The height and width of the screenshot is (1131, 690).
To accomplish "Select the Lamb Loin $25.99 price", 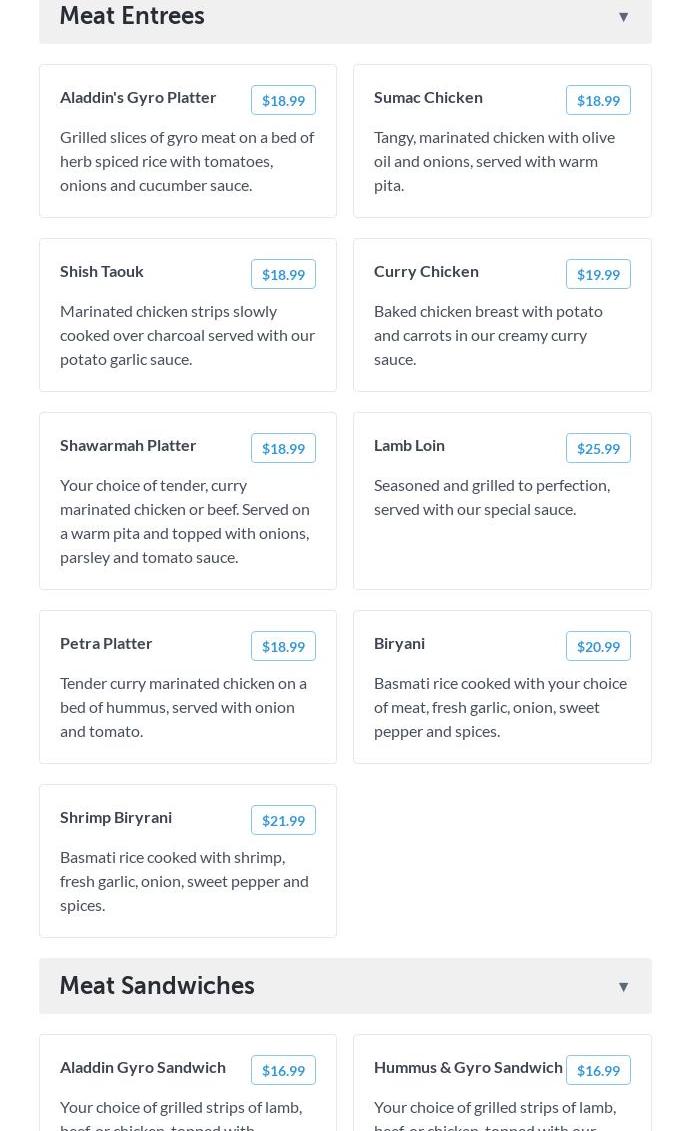I will [598, 448].
